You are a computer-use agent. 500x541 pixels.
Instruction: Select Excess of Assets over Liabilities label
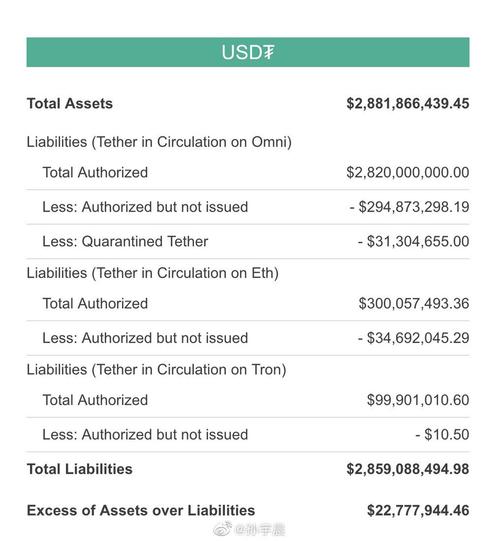(141, 511)
